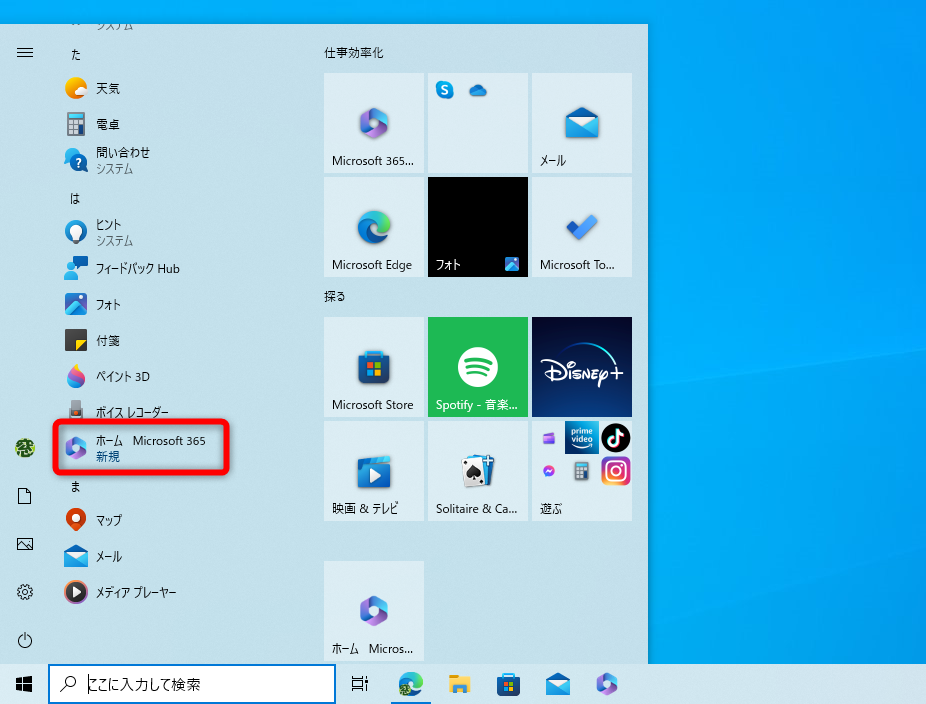This screenshot has height=704, width=926.
Task: Open Settings gear in the Start sidebar
Action: click(x=25, y=592)
